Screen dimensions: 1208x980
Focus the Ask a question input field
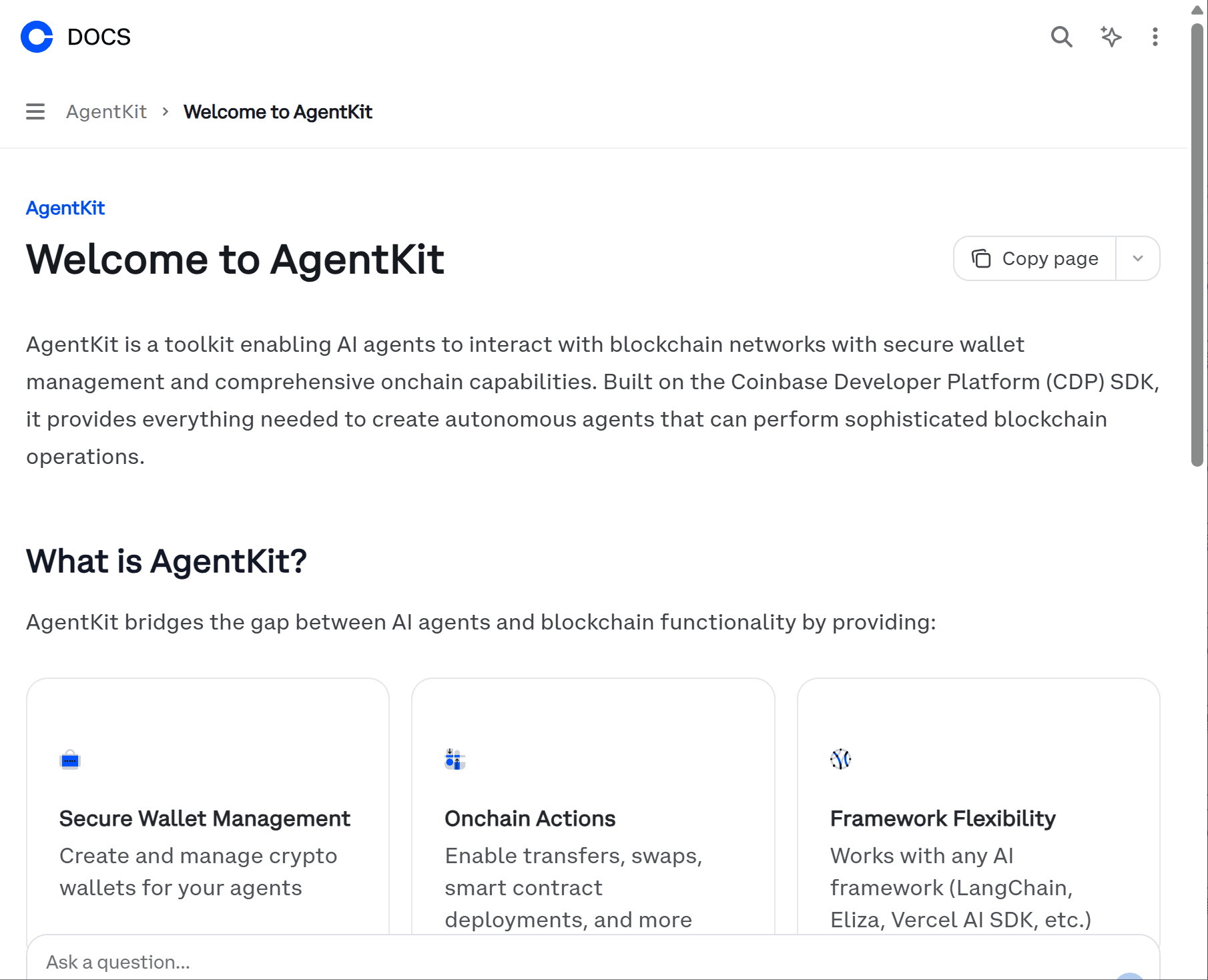click(267, 961)
